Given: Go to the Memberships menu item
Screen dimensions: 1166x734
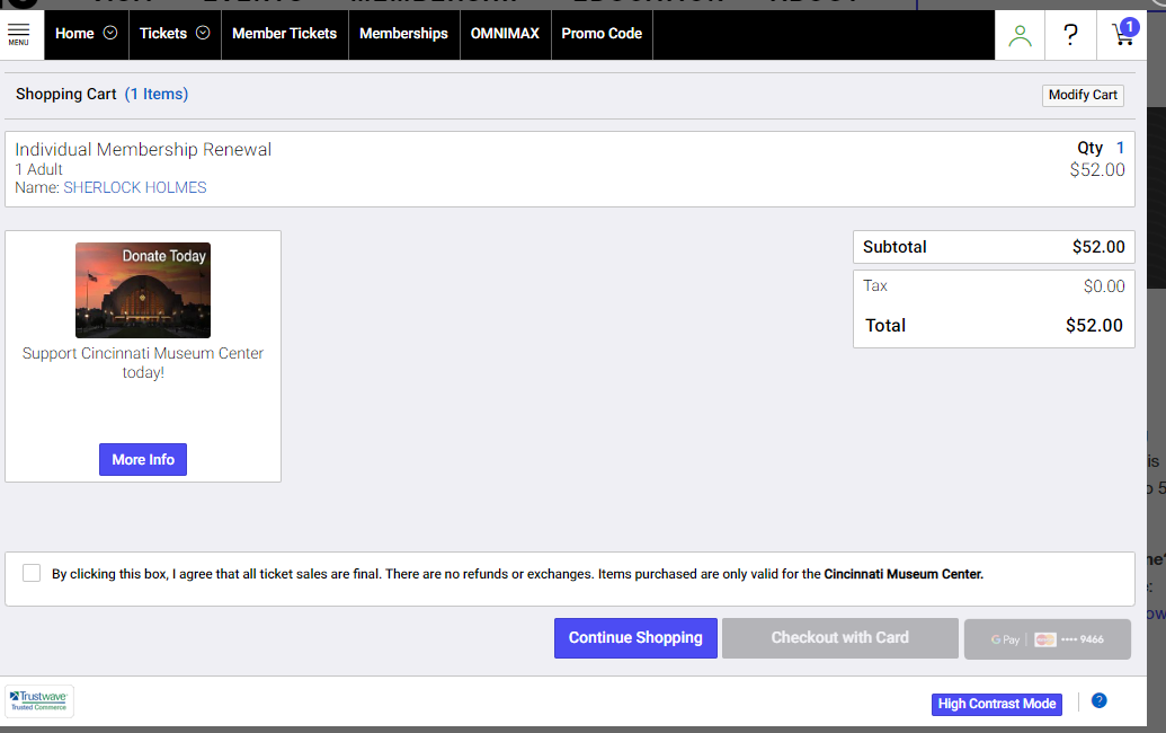Looking at the screenshot, I should (403, 33).
